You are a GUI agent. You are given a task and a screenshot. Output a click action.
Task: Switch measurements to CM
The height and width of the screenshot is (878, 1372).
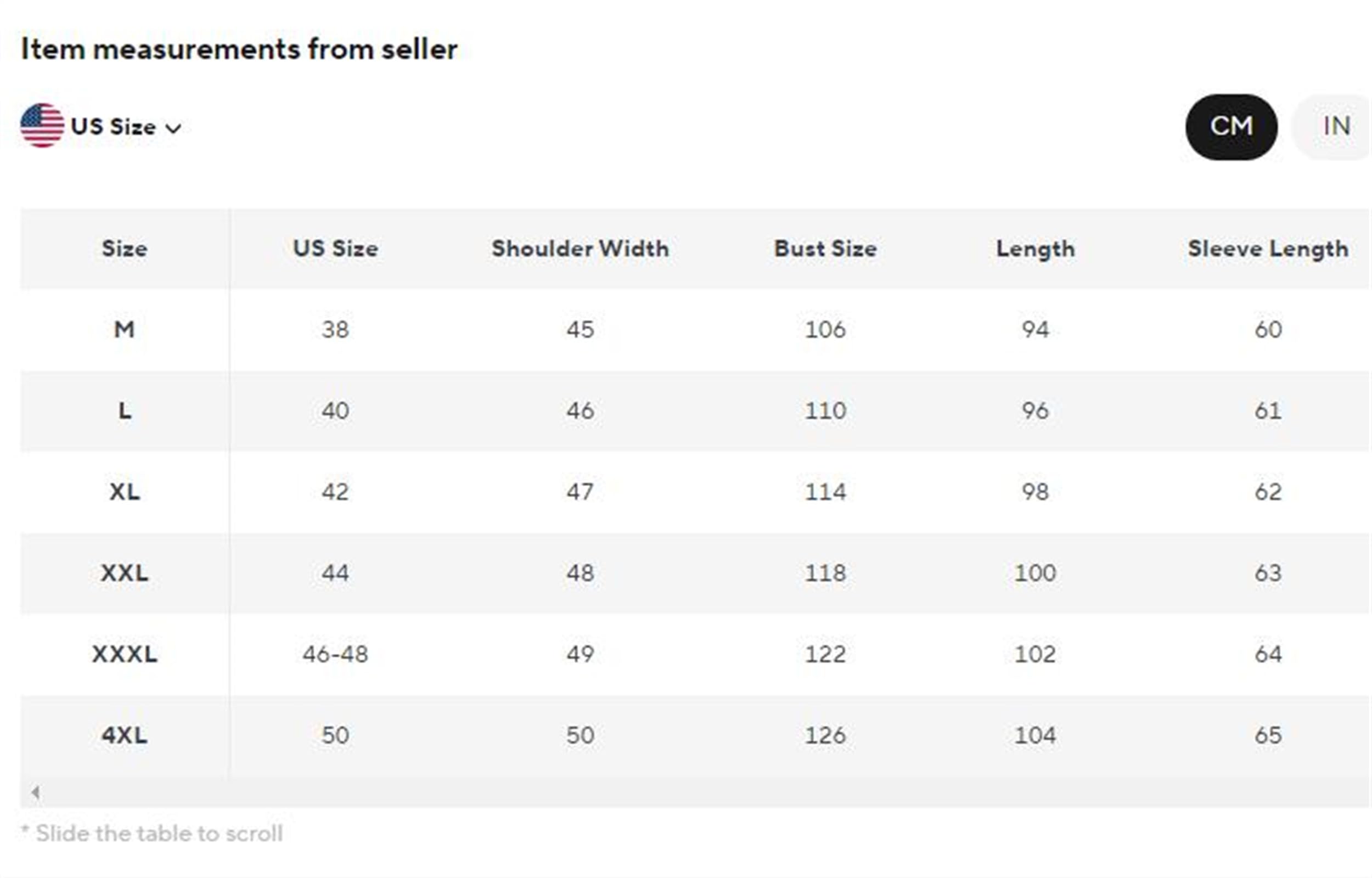coord(1231,127)
